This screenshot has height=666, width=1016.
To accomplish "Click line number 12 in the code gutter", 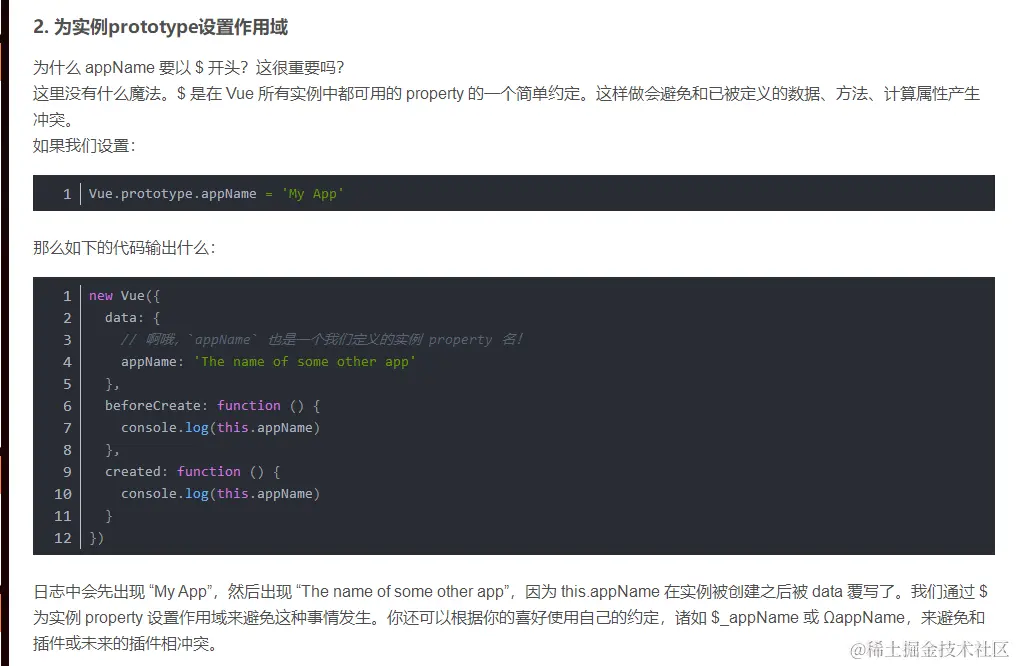I will coord(63,538).
